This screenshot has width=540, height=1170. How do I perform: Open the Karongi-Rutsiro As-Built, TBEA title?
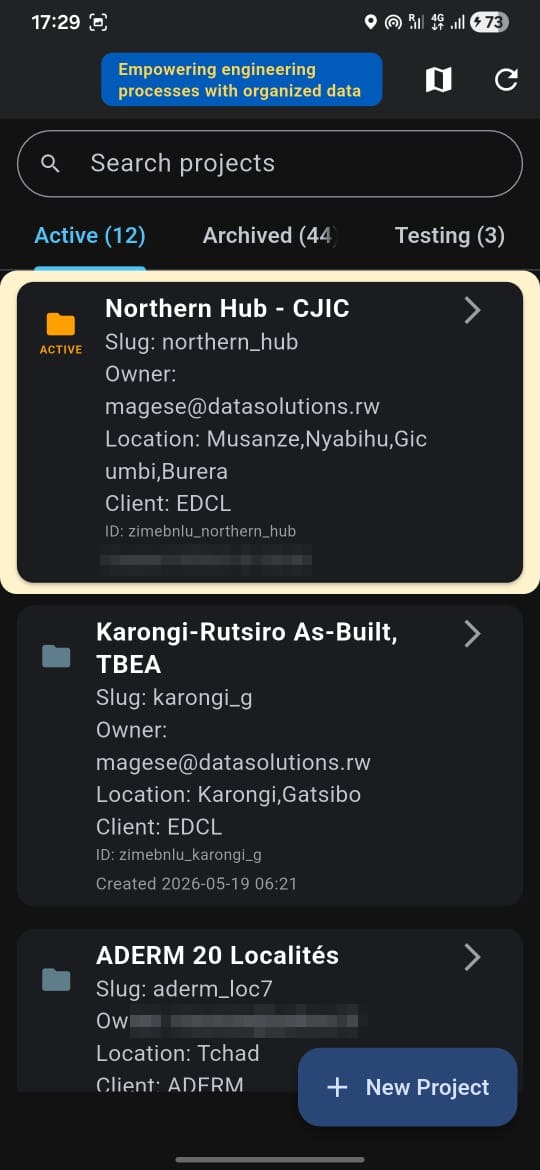click(247, 648)
